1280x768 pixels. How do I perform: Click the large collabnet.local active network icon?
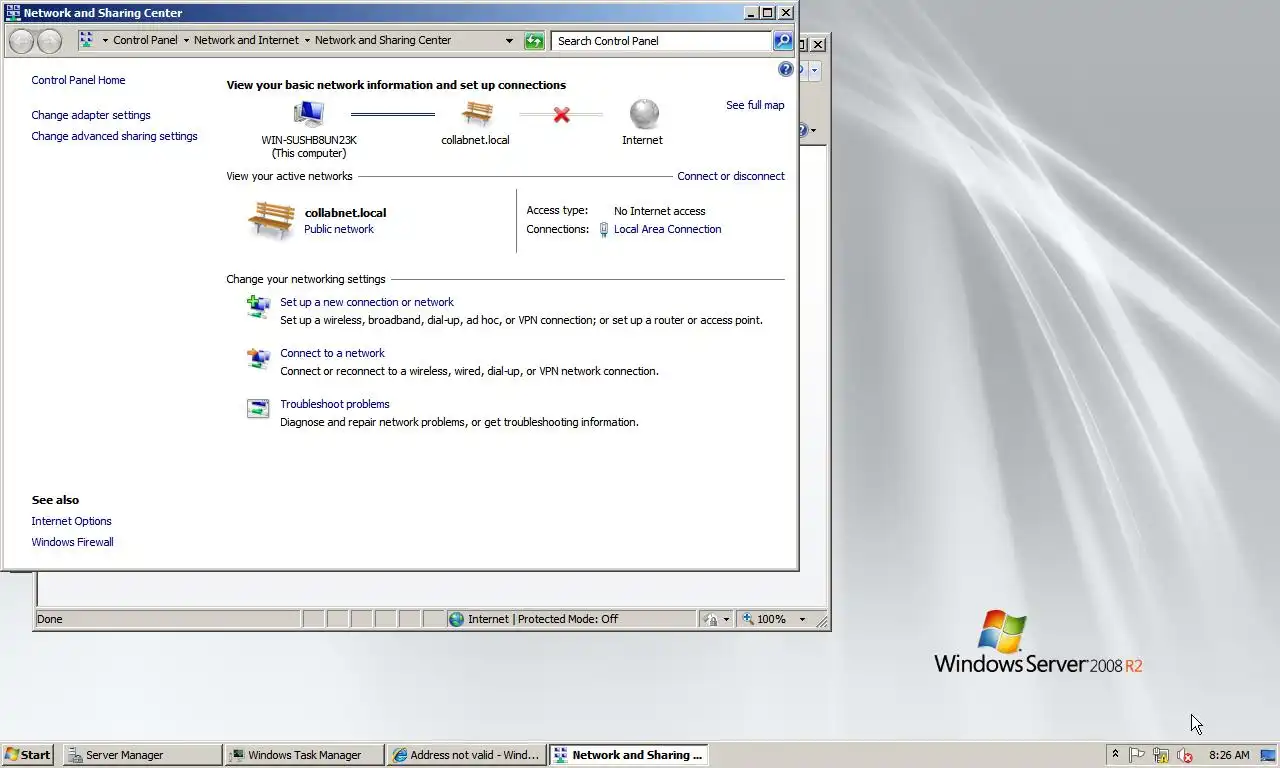(271, 220)
